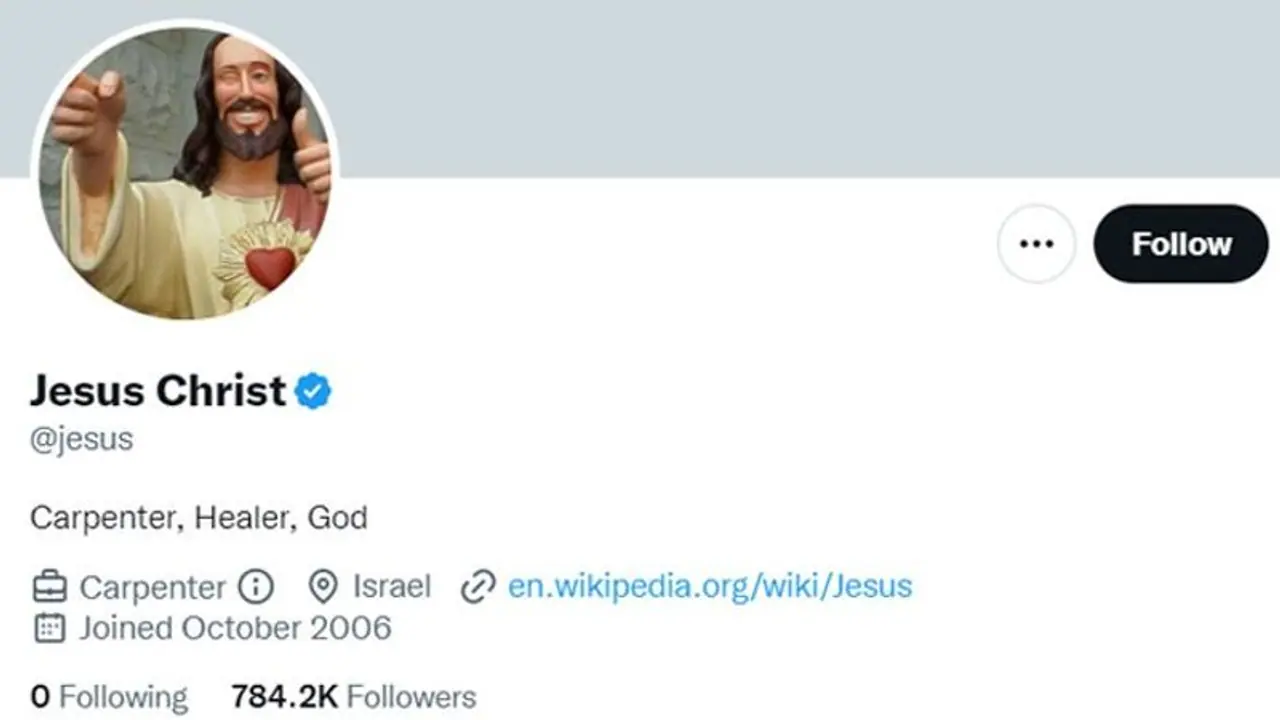Click the verified blue checkmark badge
The image size is (1280, 720).
tap(311, 391)
